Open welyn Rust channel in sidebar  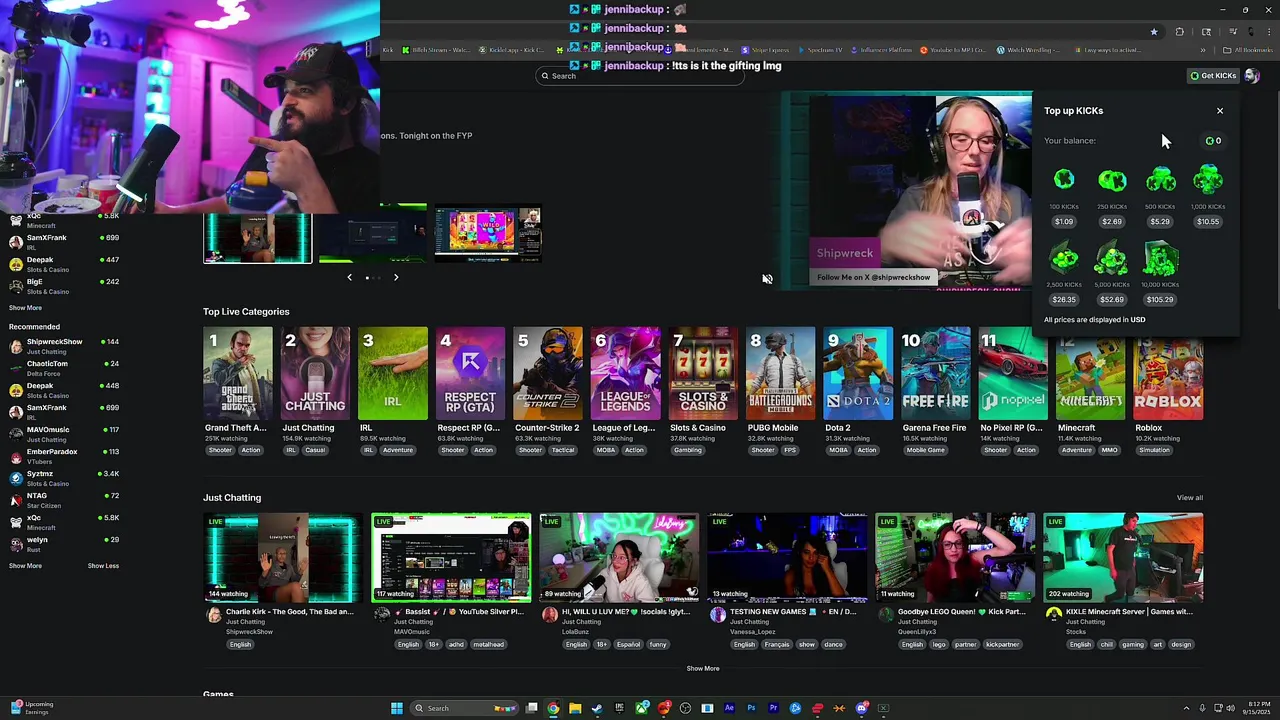[64, 544]
